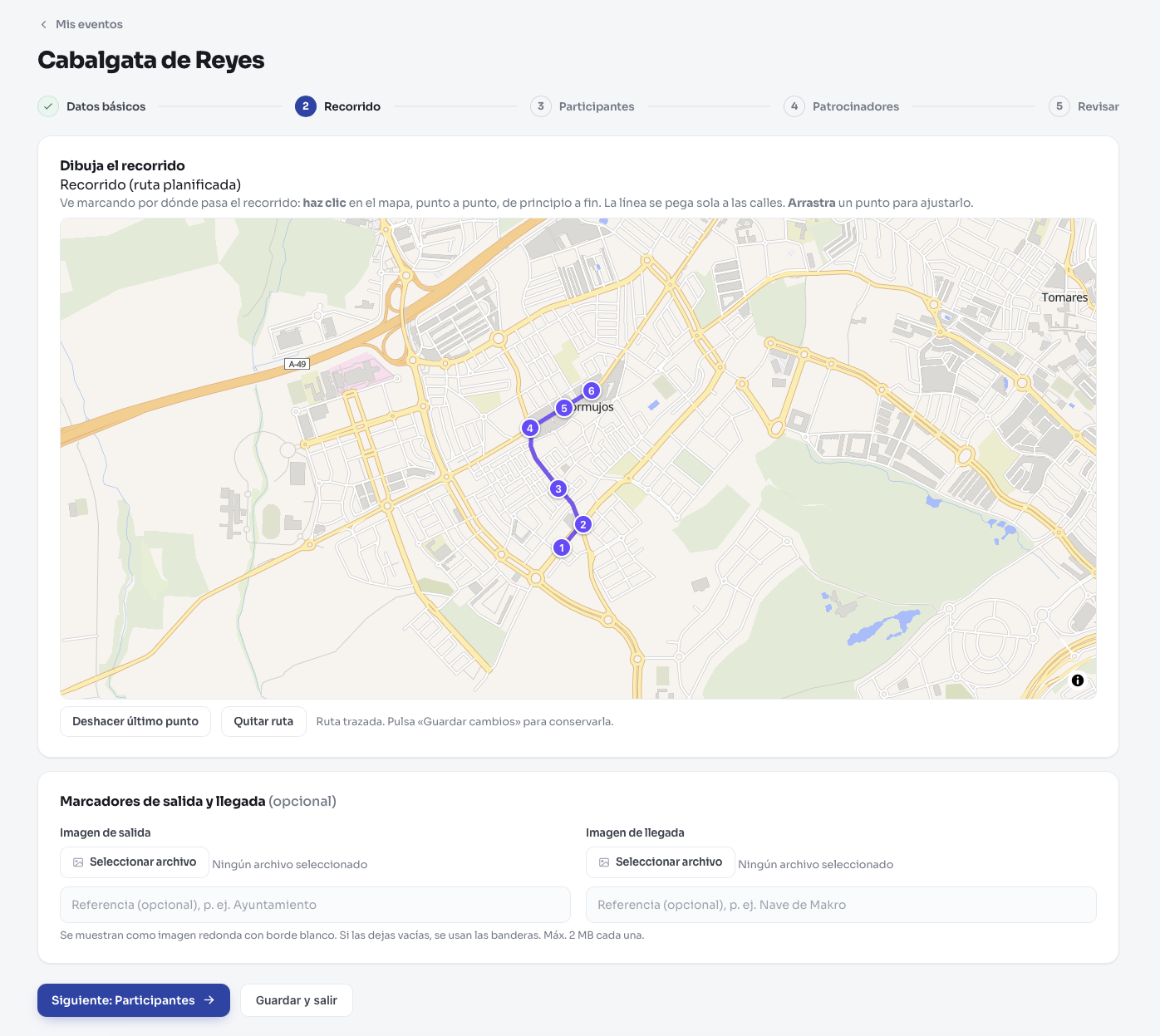
Task: Choose file for Imagen de salida
Action: click(135, 862)
